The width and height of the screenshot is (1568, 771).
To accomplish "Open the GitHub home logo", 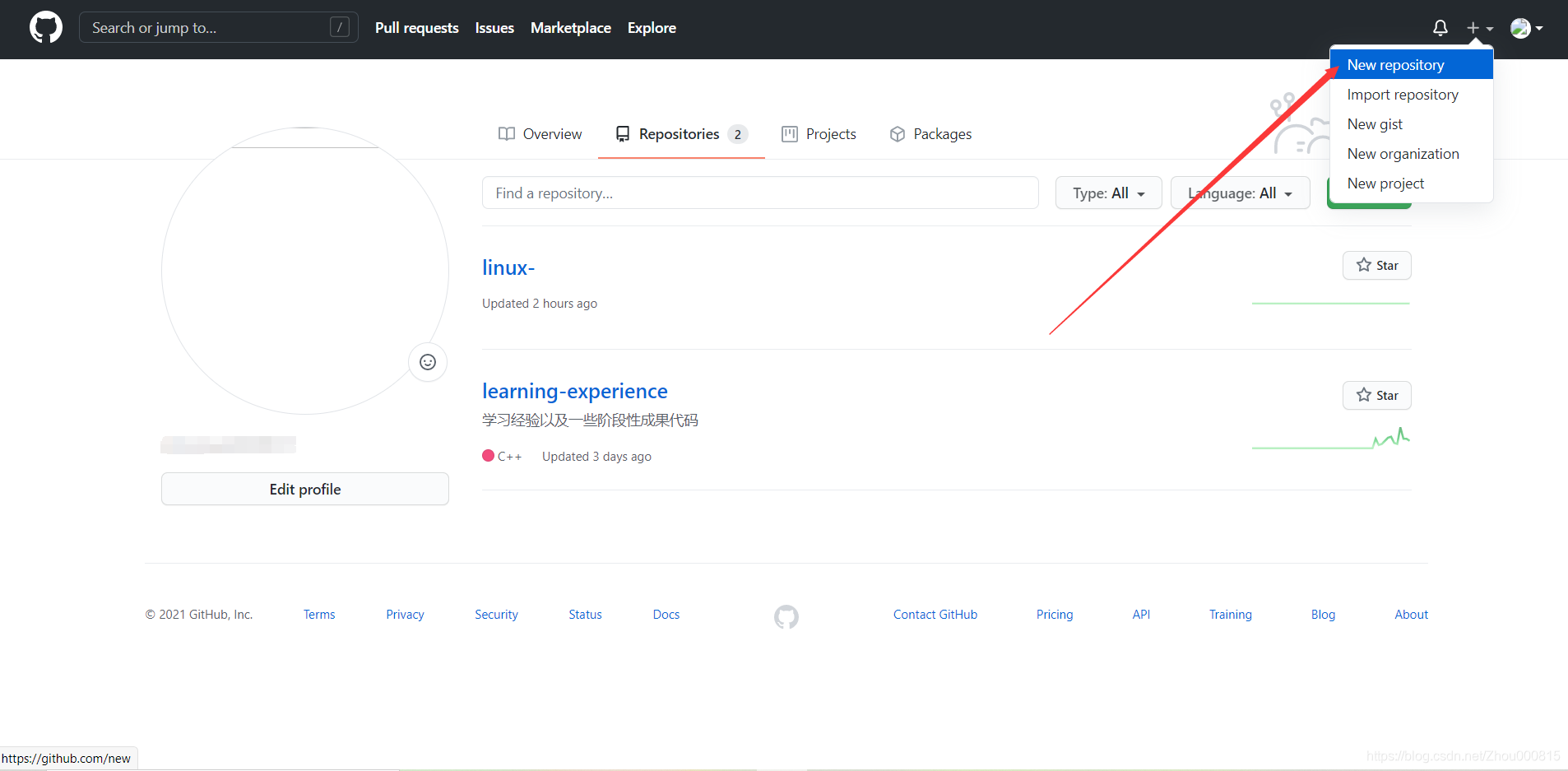I will tap(46, 28).
